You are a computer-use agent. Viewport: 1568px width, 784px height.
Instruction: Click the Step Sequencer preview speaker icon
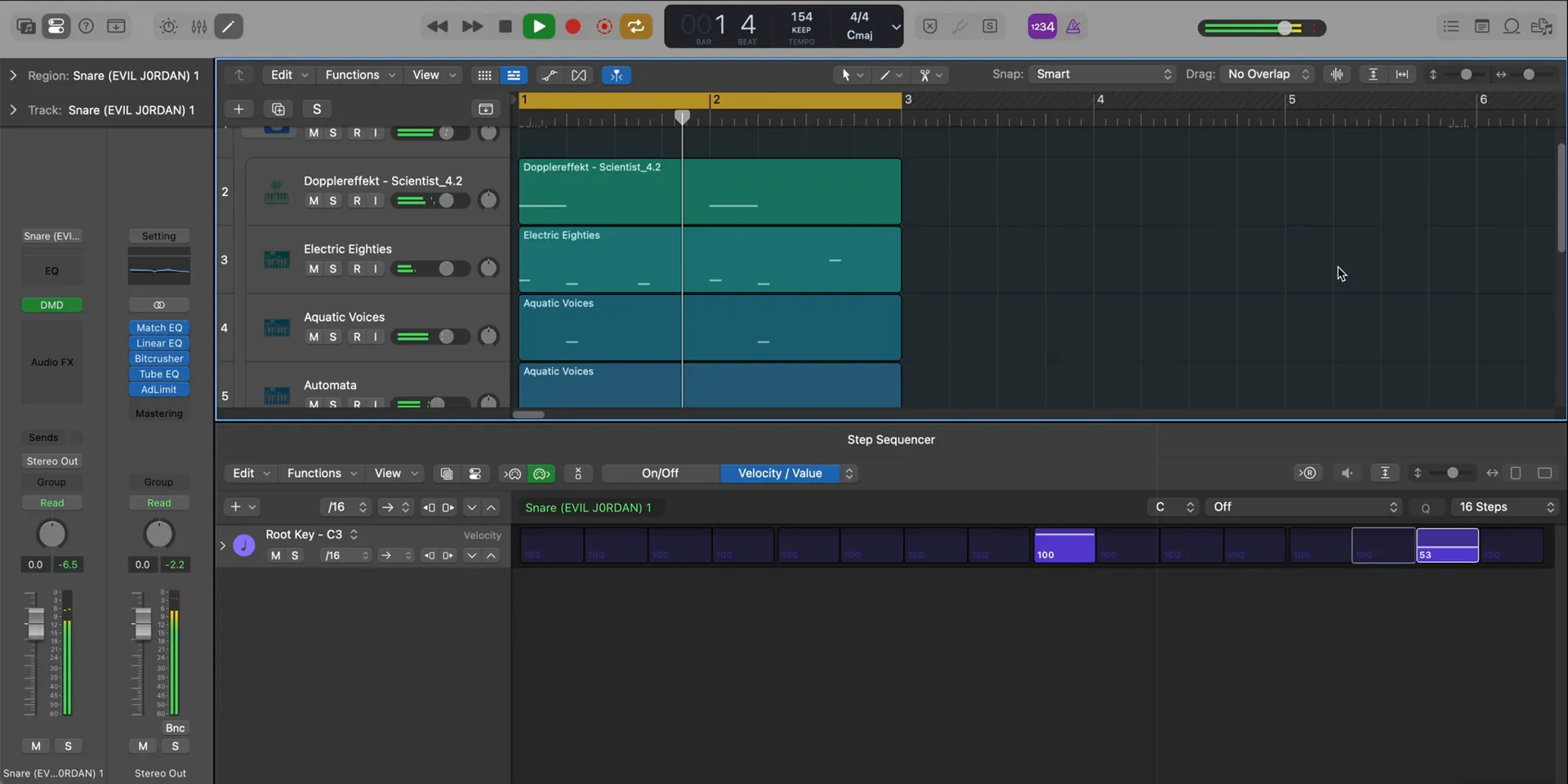tap(1347, 473)
